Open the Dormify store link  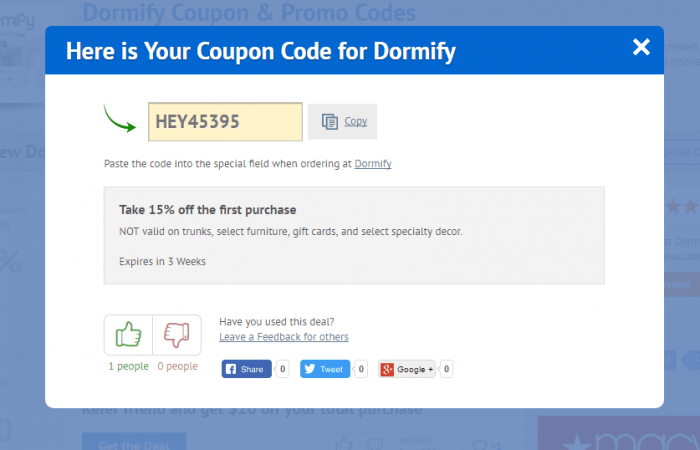(373, 164)
